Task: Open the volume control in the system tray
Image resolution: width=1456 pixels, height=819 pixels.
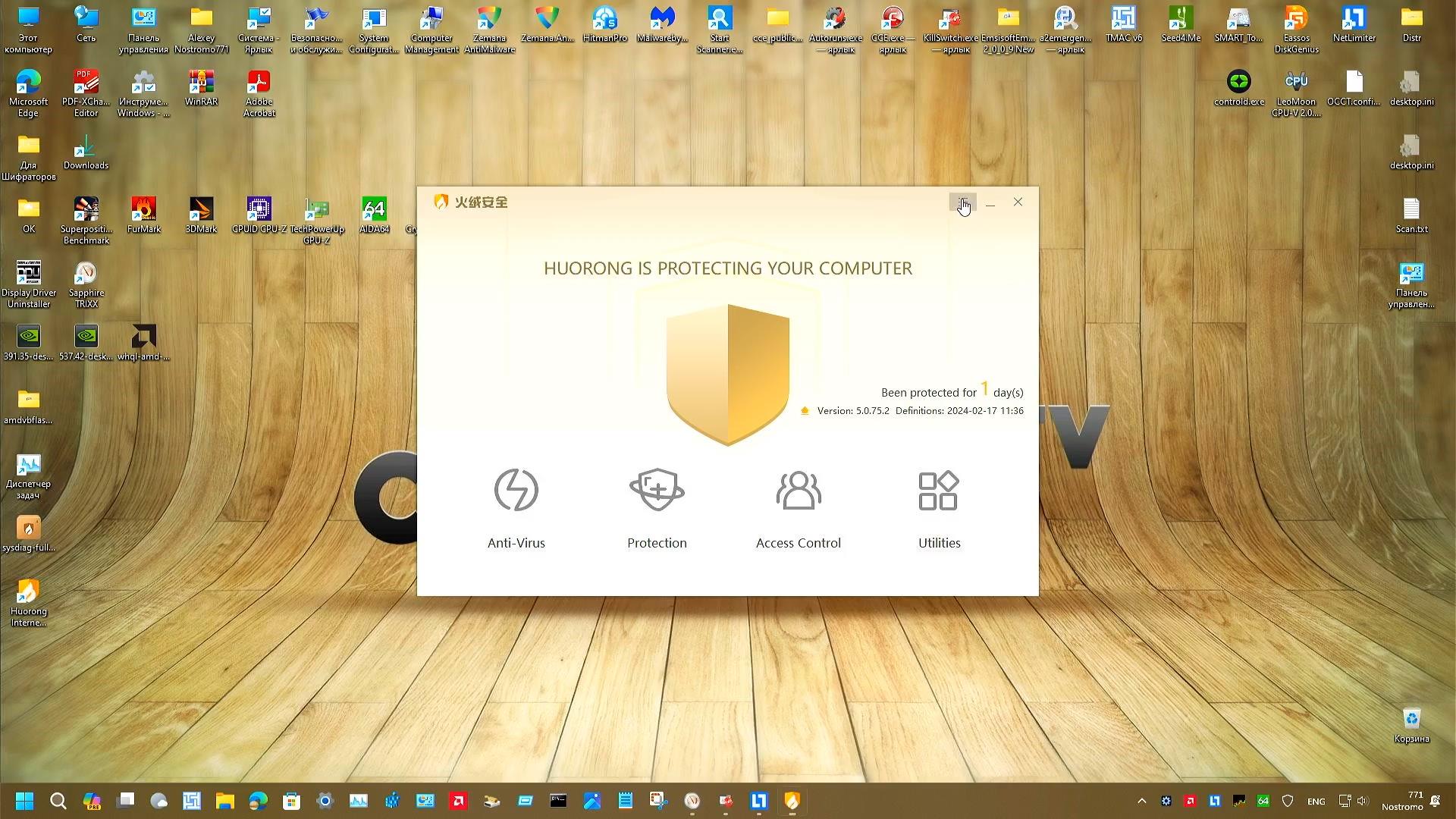Action: [1362, 801]
